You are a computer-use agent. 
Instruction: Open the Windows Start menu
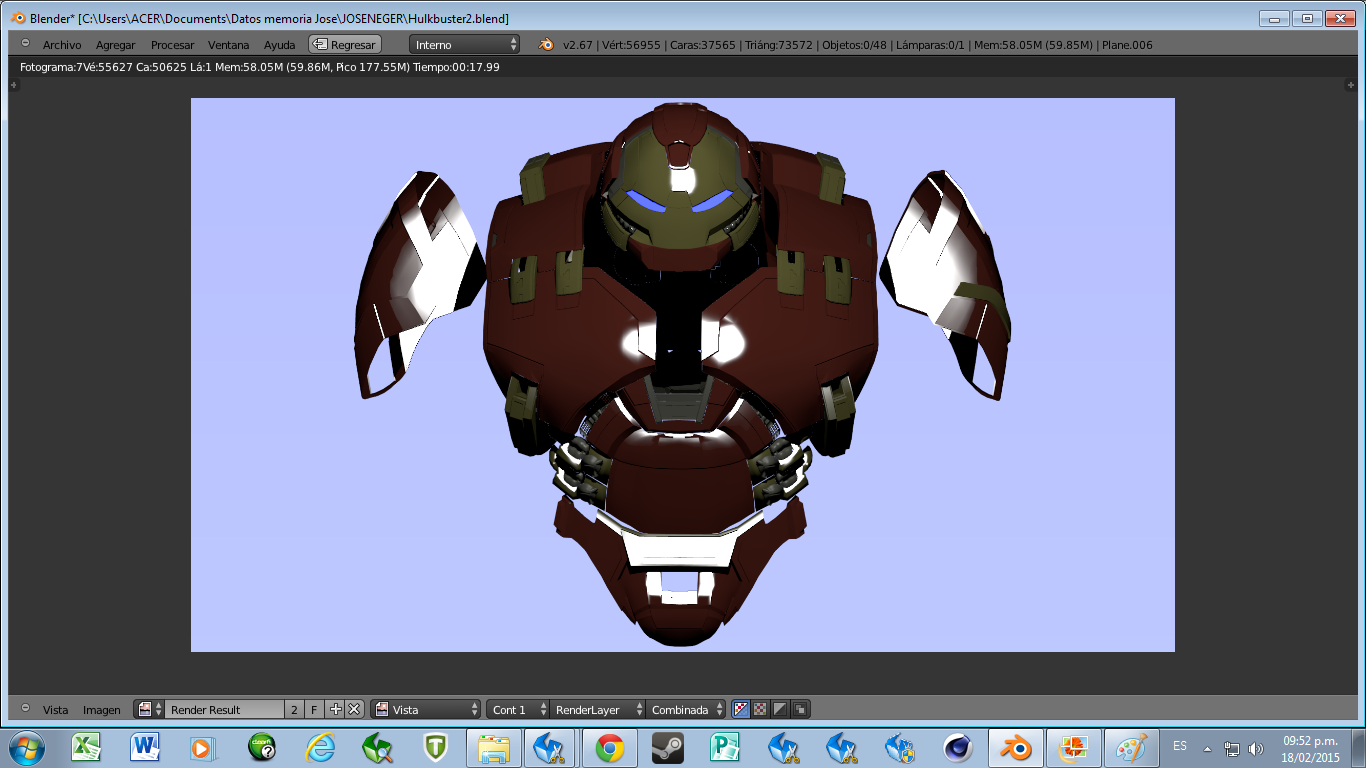pyautogui.click(x=25, y=748)
